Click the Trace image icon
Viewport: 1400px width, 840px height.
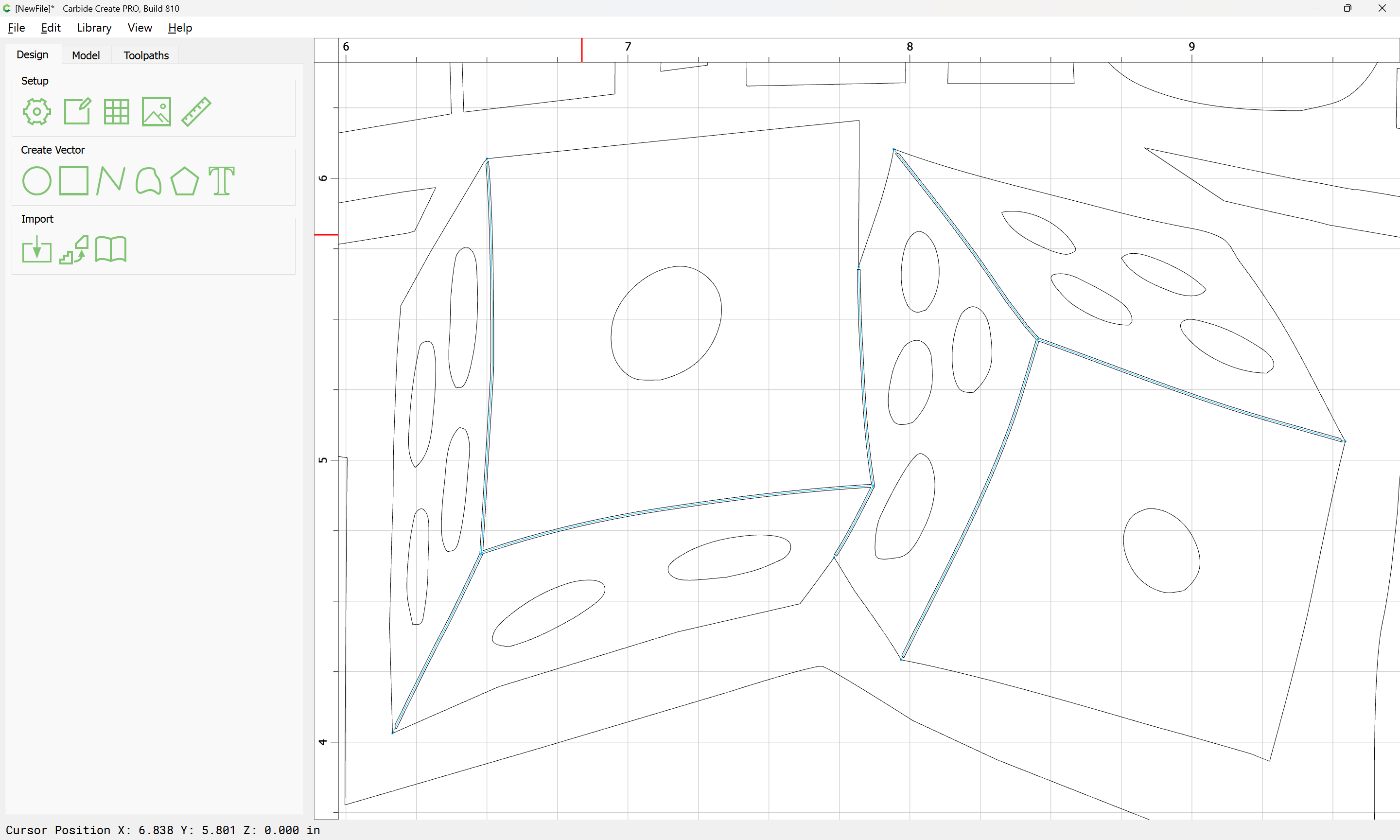click(x=74, y=250)
